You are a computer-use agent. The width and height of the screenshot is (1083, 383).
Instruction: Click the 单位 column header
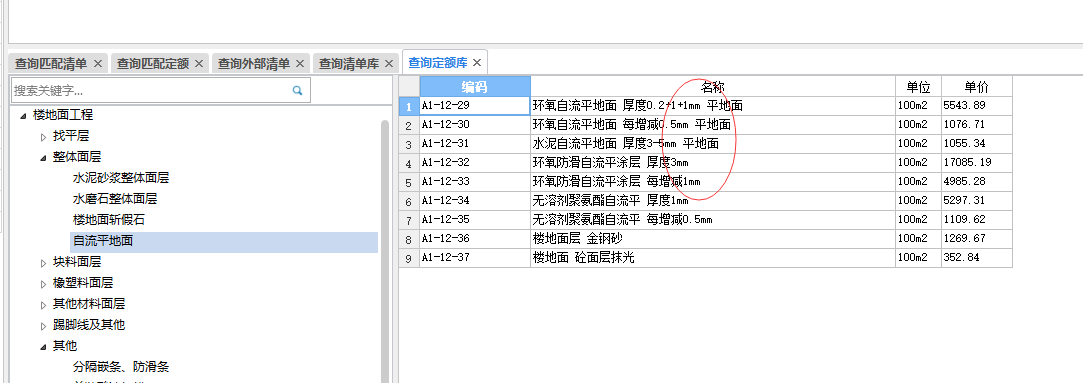pyautogui.click(x=918, y=86)
